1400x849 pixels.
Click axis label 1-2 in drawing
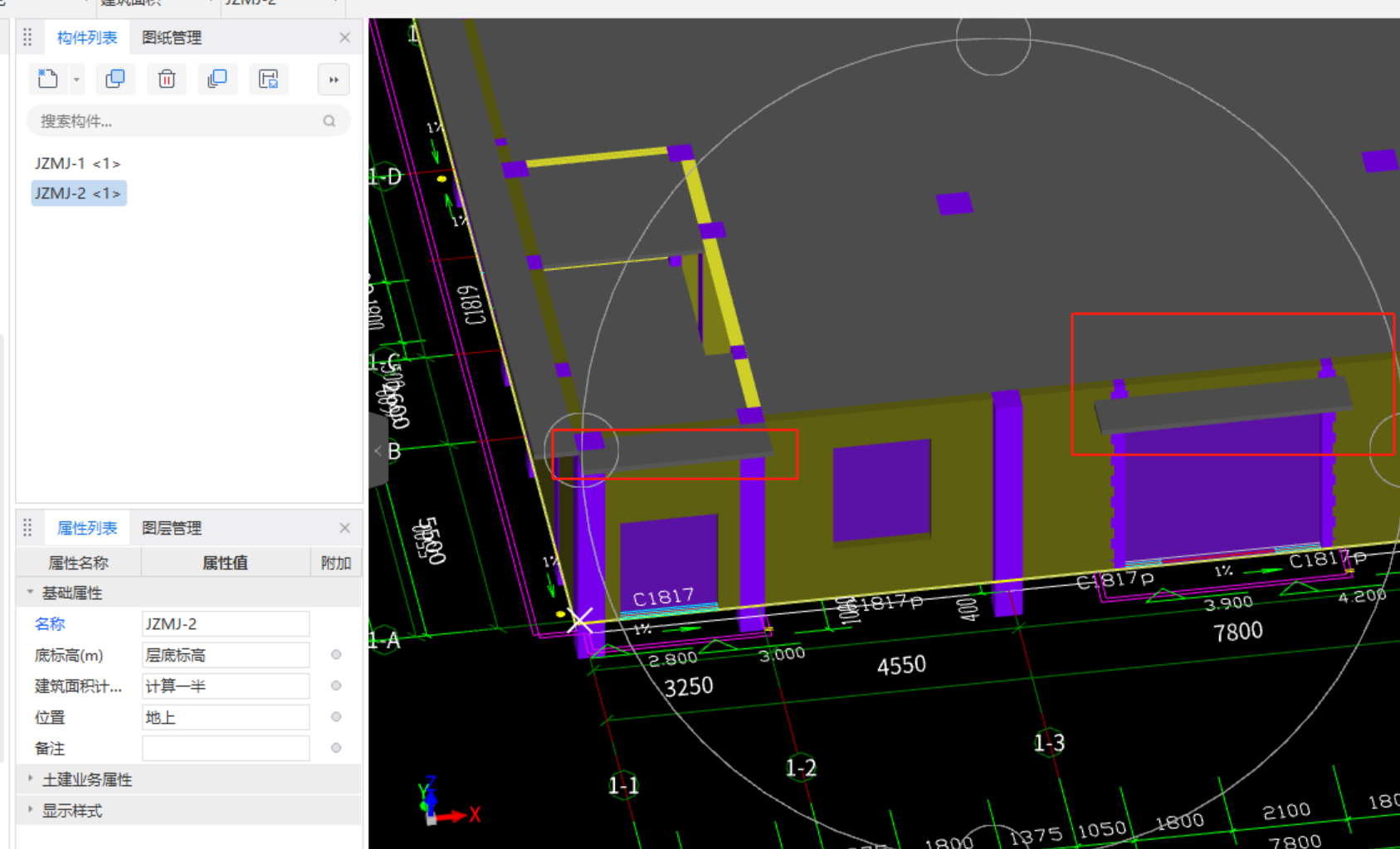(801, 768)
